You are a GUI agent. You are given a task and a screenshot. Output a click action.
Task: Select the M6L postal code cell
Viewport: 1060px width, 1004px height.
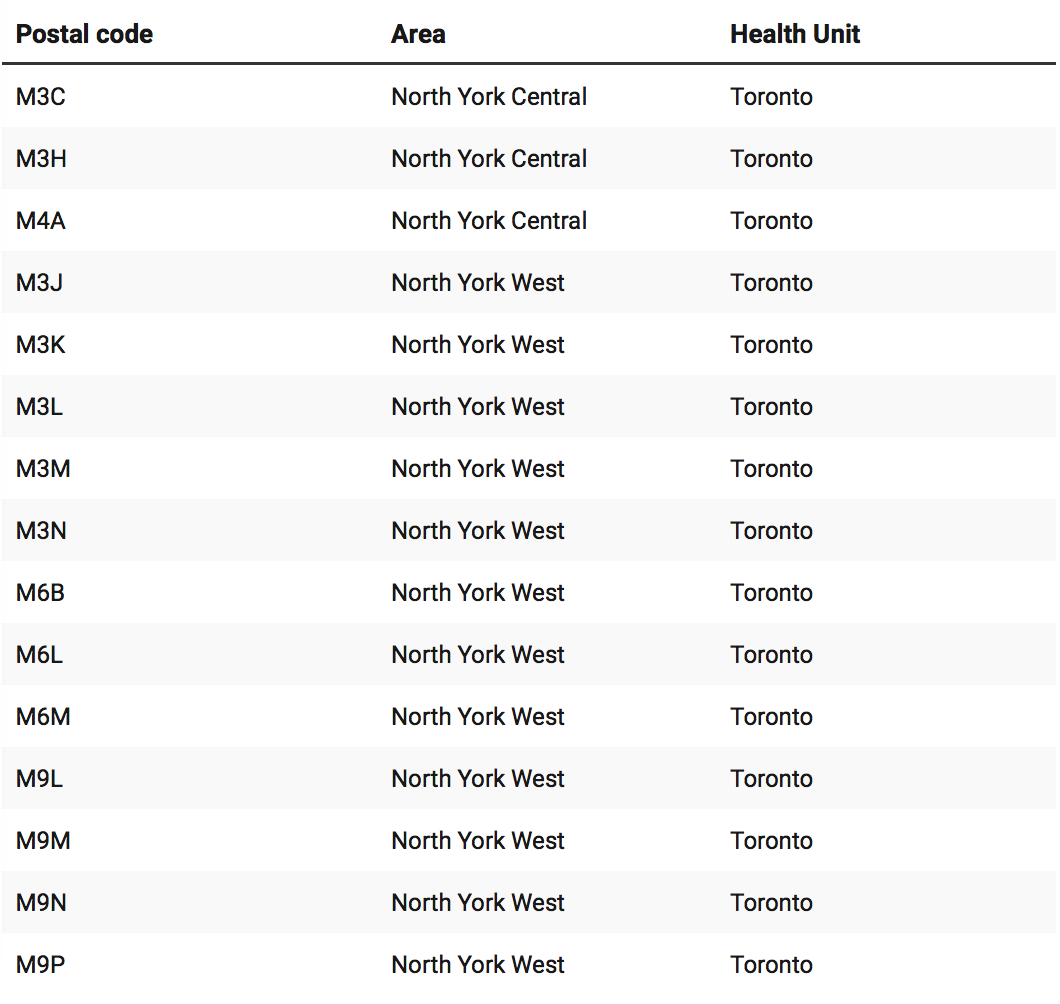tap(39, 655)
